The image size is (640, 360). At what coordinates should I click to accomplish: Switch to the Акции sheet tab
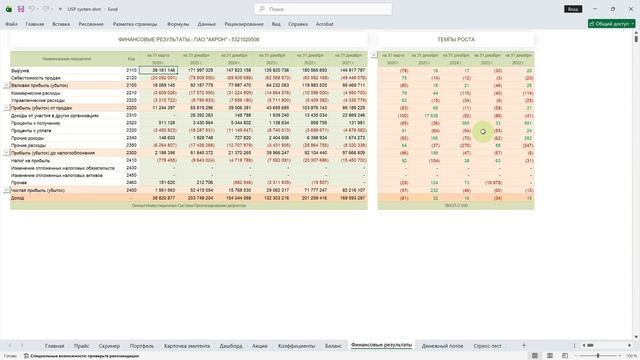[260, 346]
